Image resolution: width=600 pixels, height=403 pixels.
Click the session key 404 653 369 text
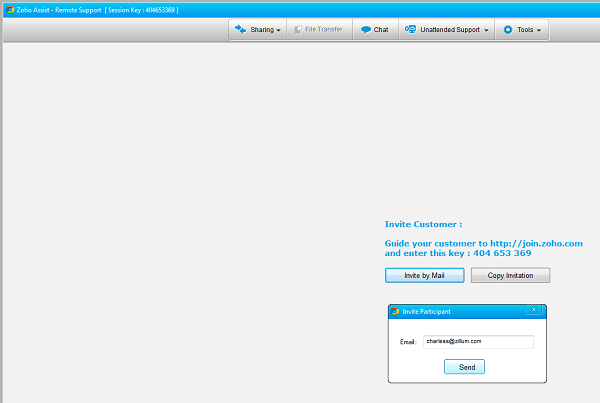click(x=502, y=253)
